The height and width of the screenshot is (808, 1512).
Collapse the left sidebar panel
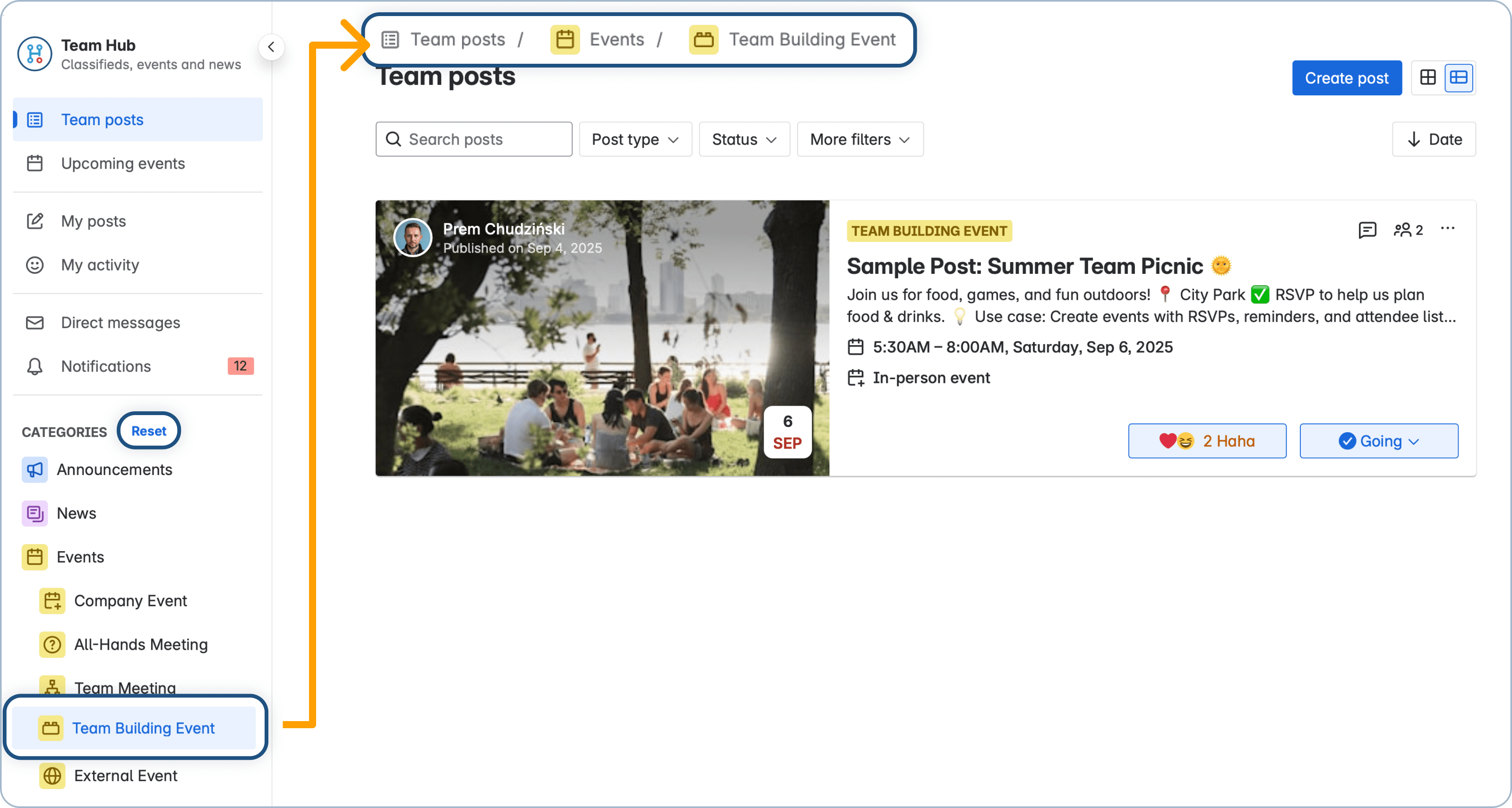tap(271, 48)
